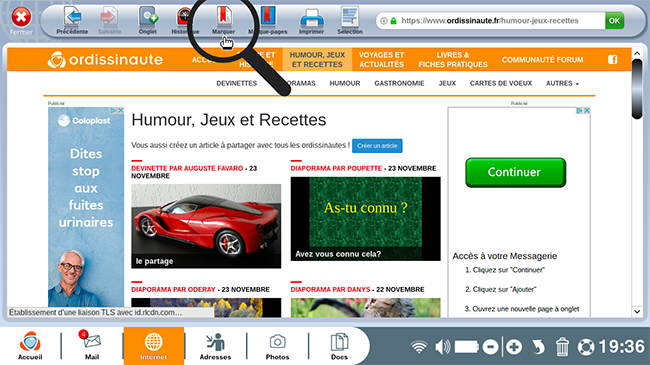Click scrollbar up arrow
The height and width of the screenshot is (365, 650).
[x=637, y=54]
